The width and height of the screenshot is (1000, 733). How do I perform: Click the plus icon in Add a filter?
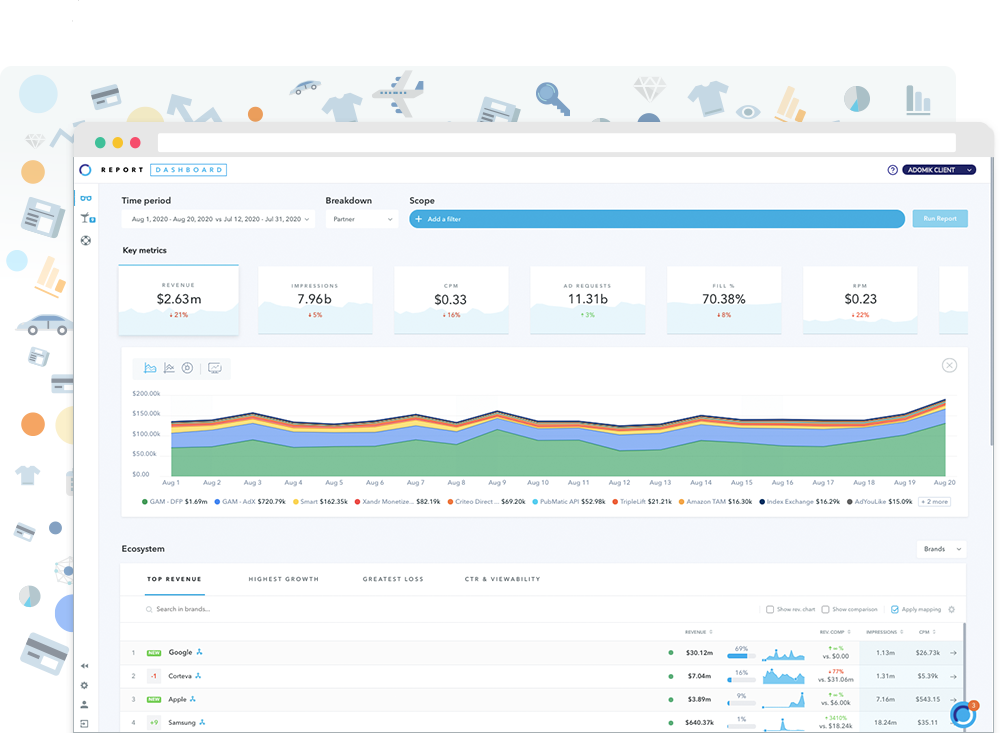[418, 219]
